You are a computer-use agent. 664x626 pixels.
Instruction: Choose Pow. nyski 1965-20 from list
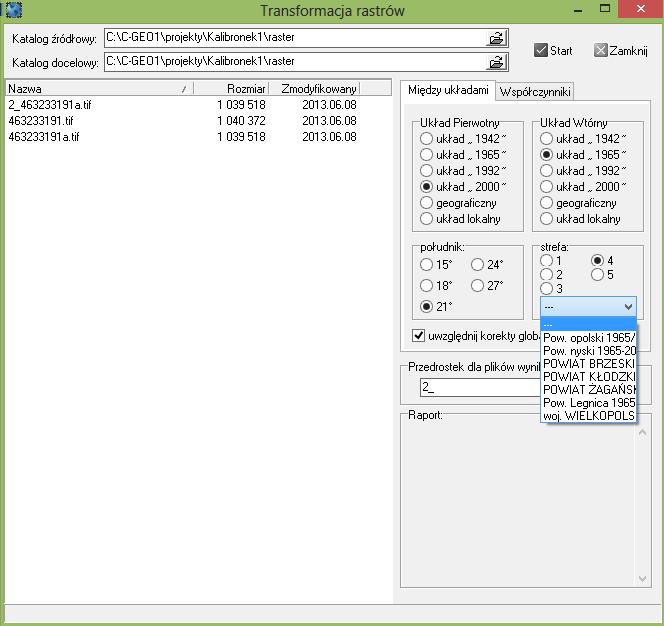click(589, 351)
